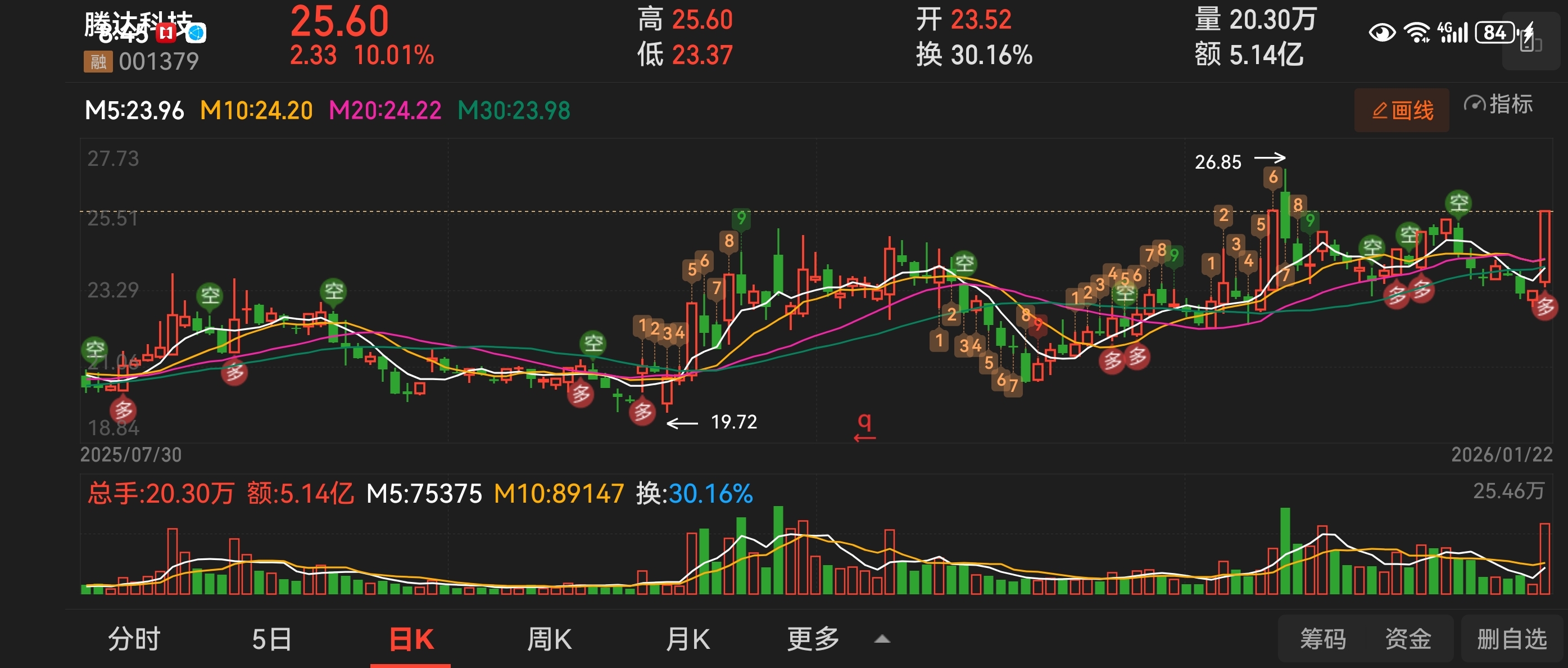This screenshot has height=668, width=1568.
Task: Switch to the 5日 chart tab
Action: click(271, 639)
